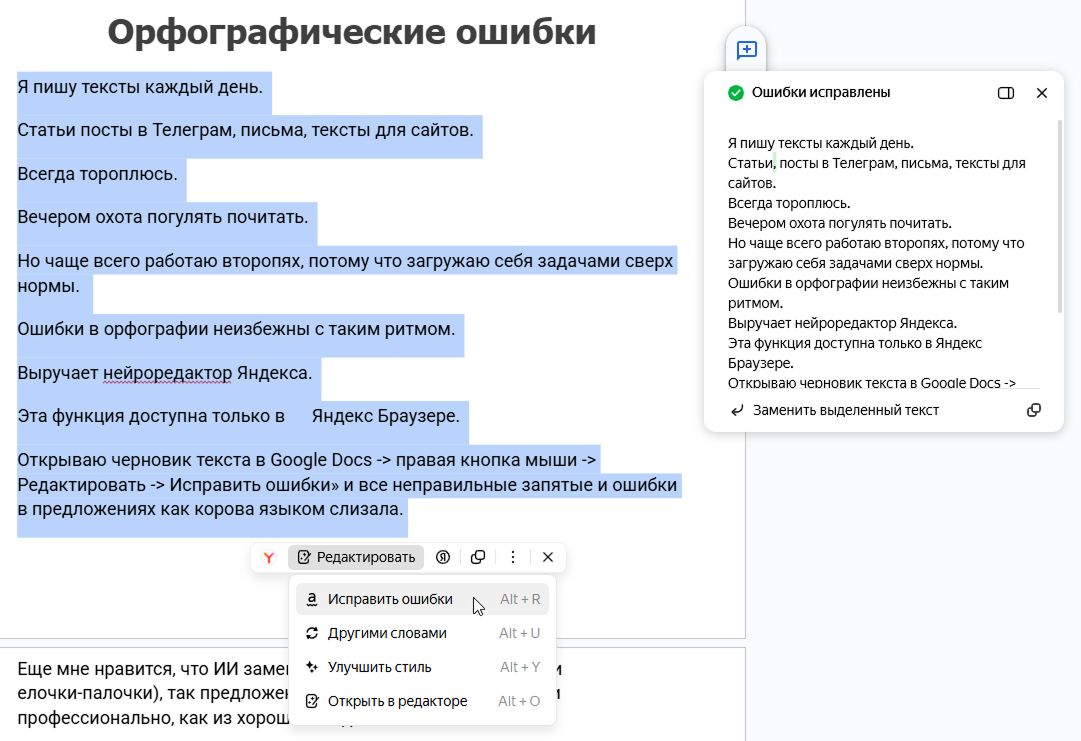Click the Яндекс neuro icon in the toolbar

[x=443, y=557]
